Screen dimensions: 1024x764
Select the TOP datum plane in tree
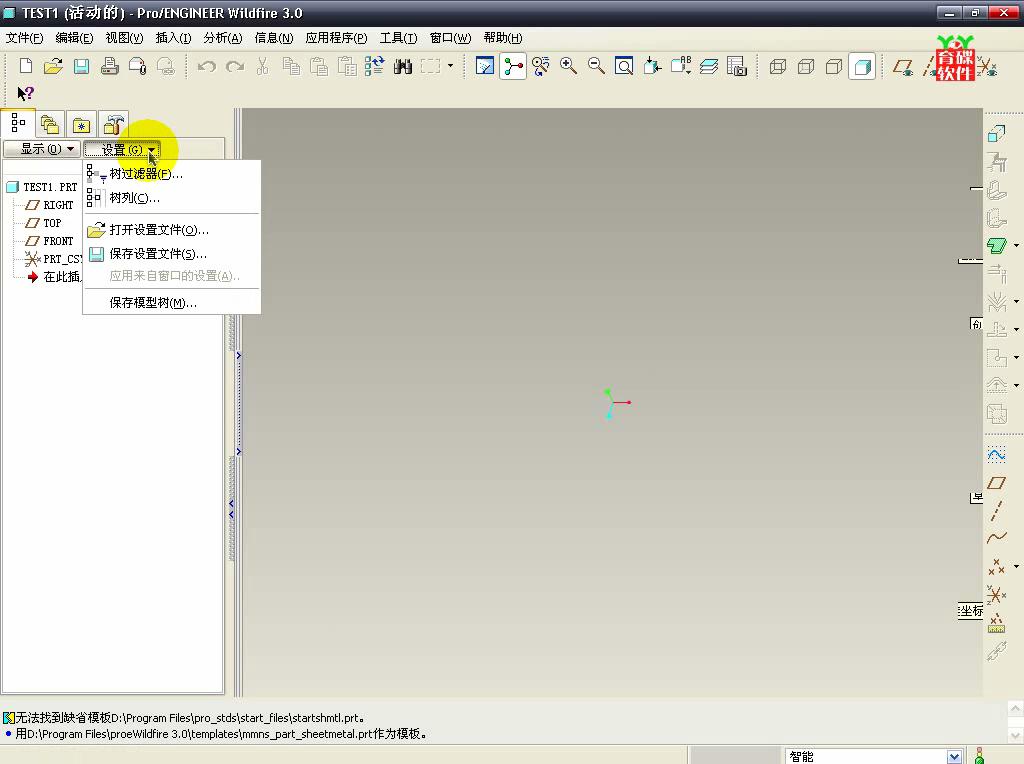pyautogui.click(x=43, y=223)
